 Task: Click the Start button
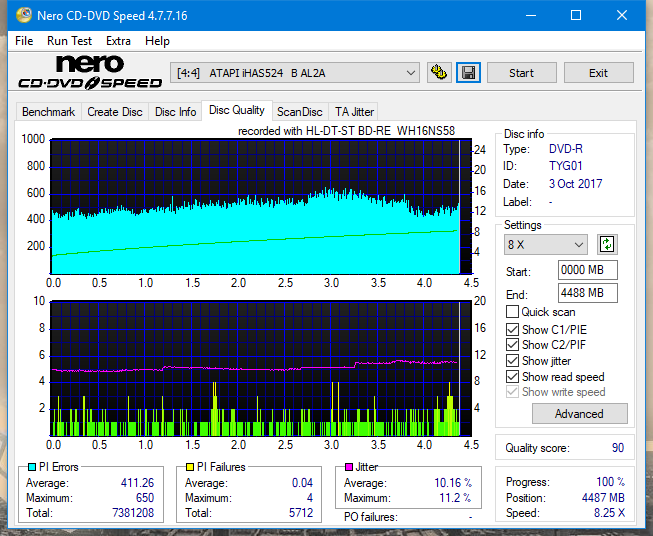[x=521, y=73]
